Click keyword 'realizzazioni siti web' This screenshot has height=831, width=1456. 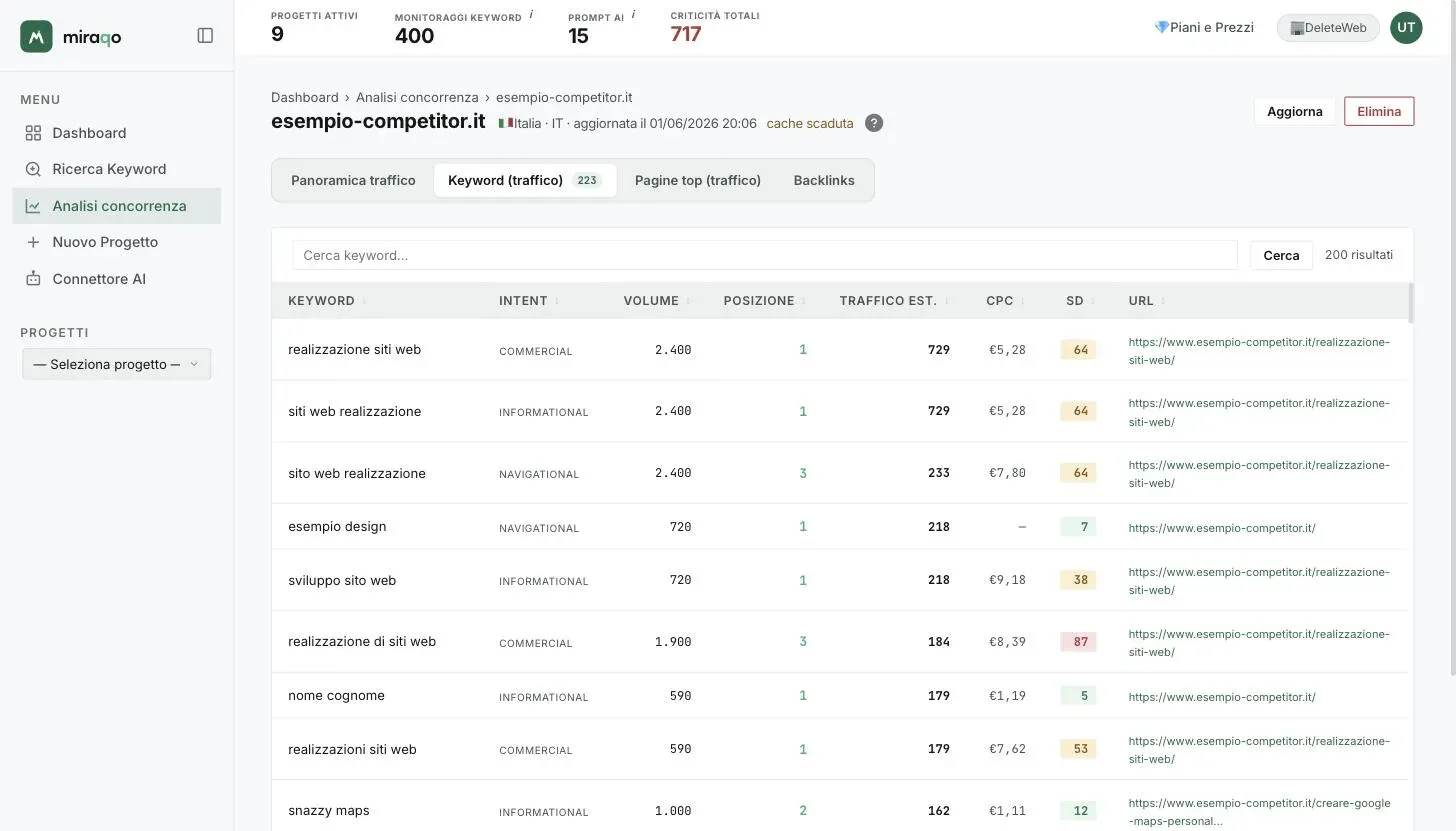(x=352, y=749)
